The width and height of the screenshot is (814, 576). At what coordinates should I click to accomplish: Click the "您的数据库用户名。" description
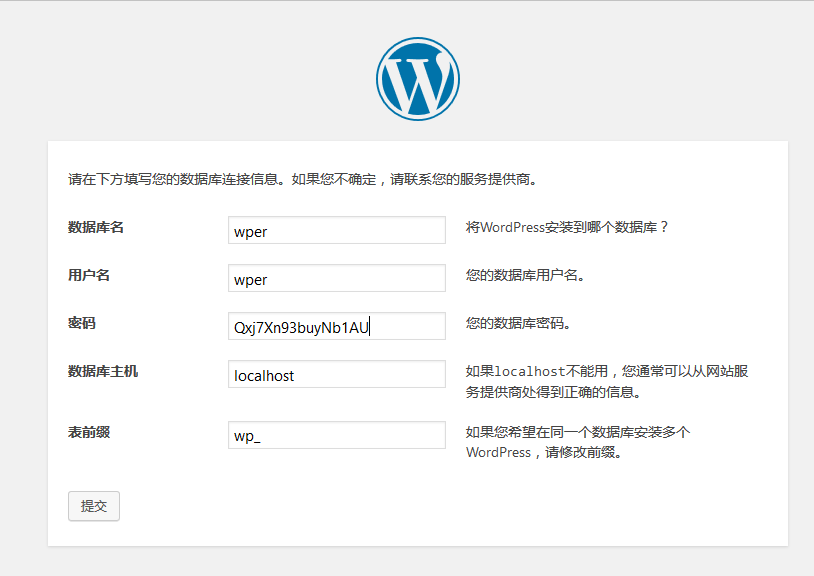pyautogui.click(x=525, y=276)
